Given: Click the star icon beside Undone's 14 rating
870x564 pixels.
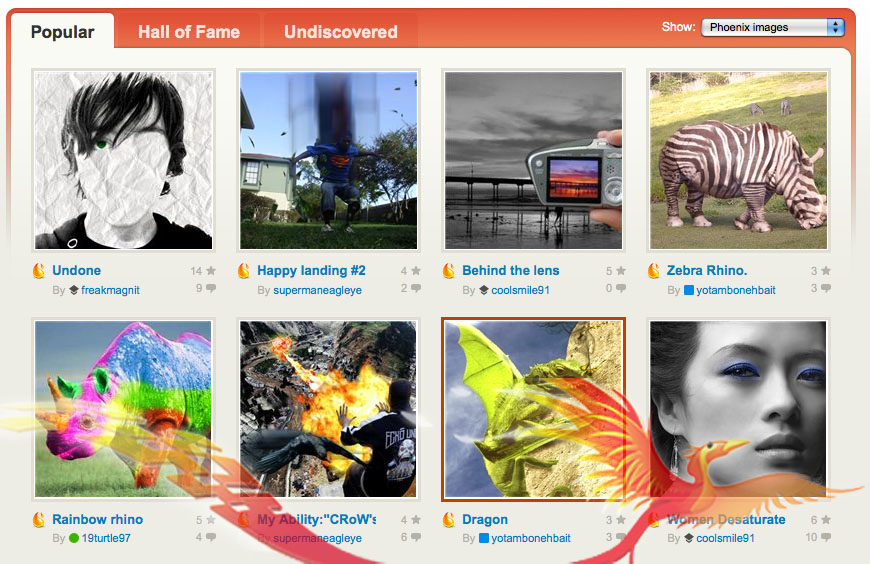Looking at the screenshot, I should pyautogui.click(x=211, y=270).
